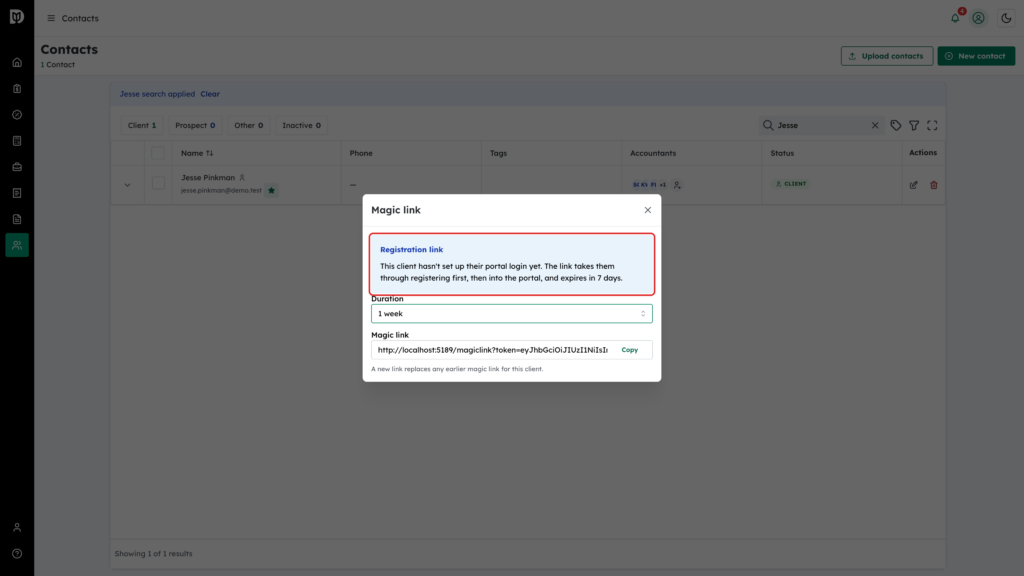Screen dimensions: 1024x576
Task: Open the user account avatar icon
Action: tap(978, 18)
